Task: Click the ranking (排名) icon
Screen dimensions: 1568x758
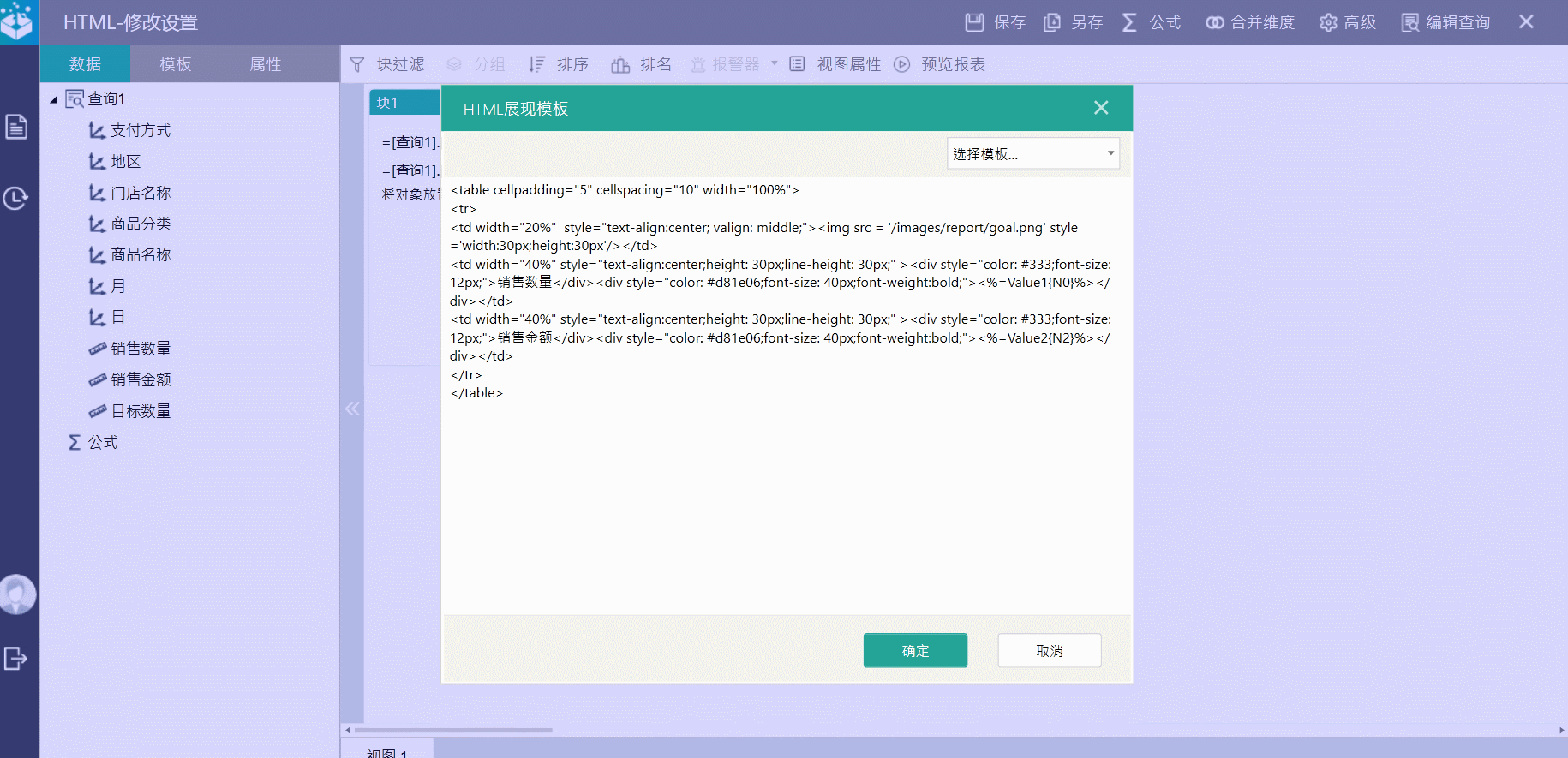Action: (620, 64)
